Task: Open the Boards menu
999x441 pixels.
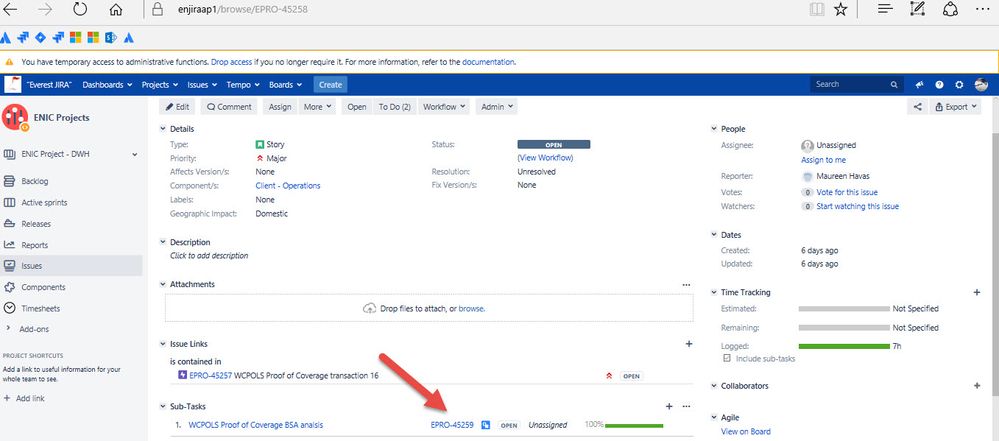Action: coord(285,85)
